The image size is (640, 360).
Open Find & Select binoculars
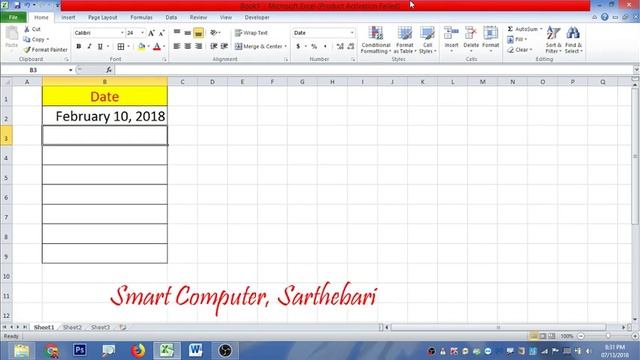573,40
